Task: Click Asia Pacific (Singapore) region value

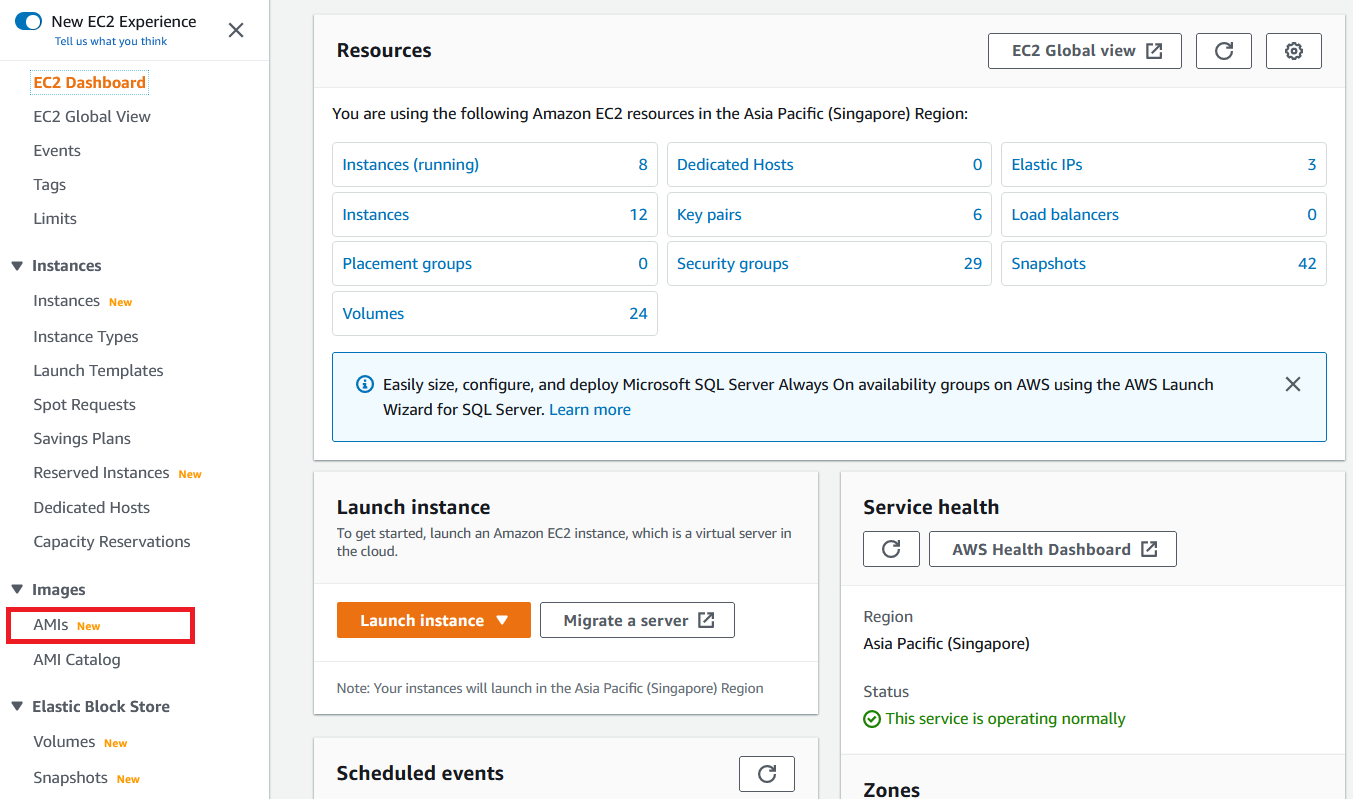Action: 946,644
